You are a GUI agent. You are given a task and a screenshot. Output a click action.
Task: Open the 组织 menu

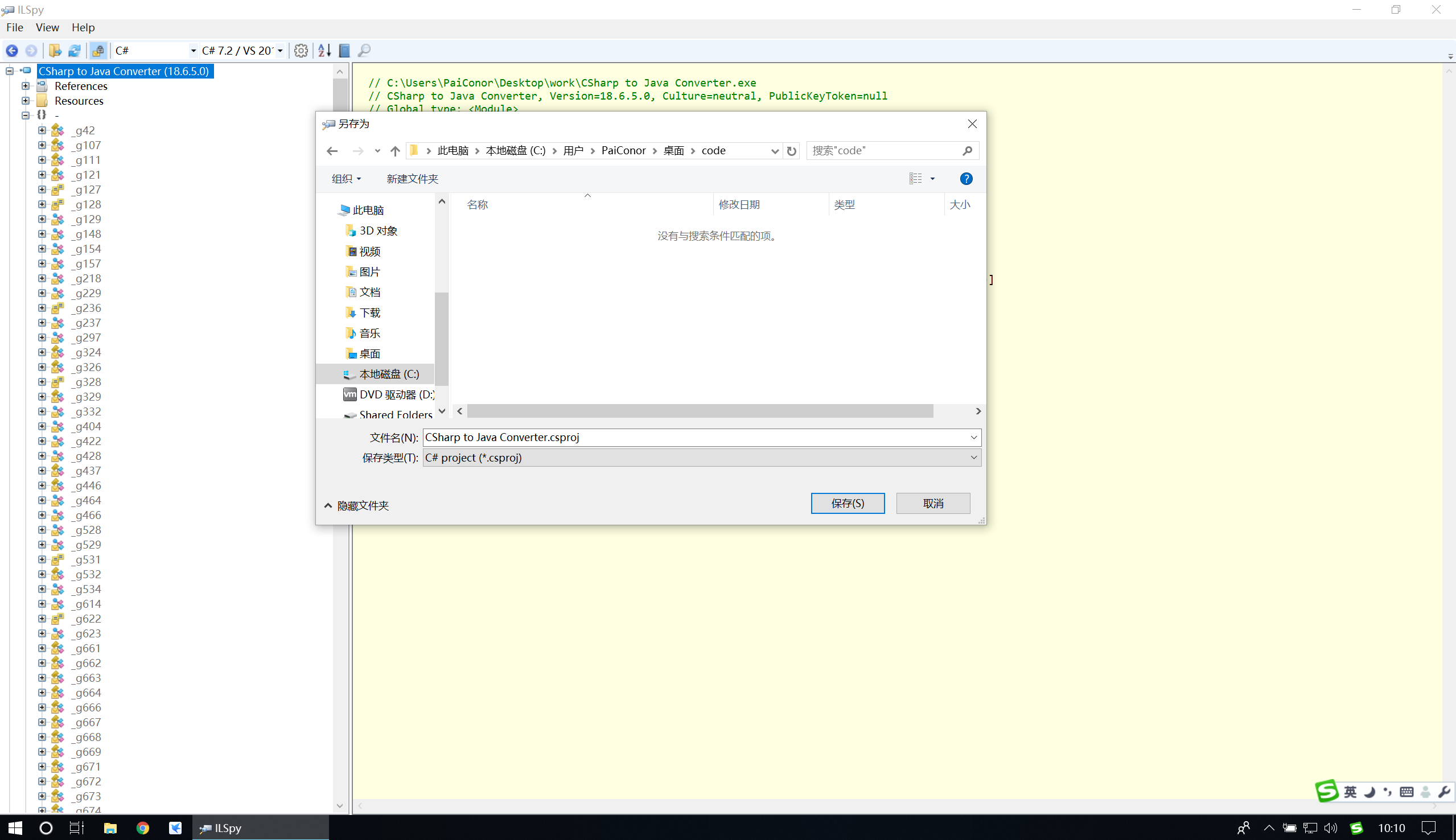(346, 179)
